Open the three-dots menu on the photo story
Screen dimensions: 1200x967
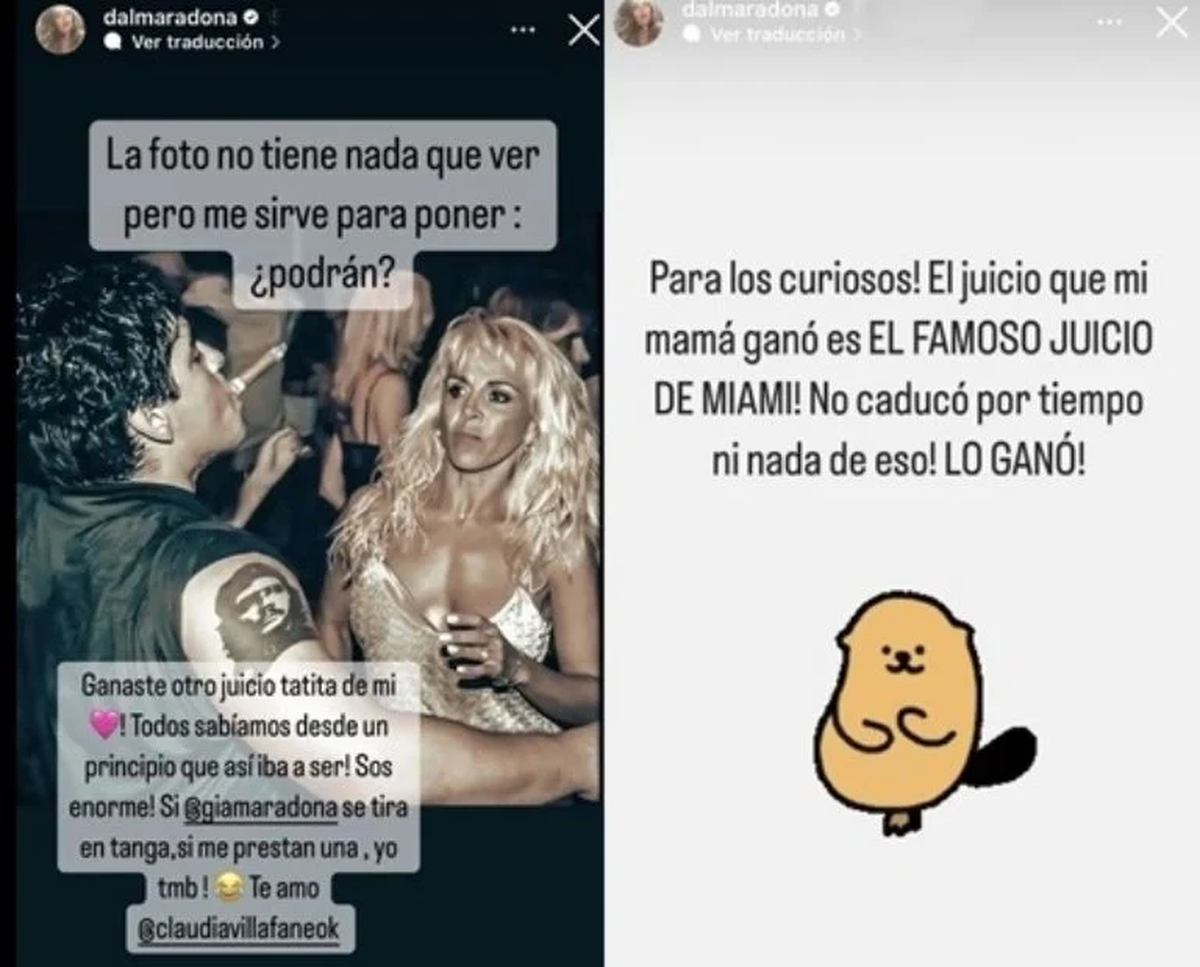click(523, 30)
